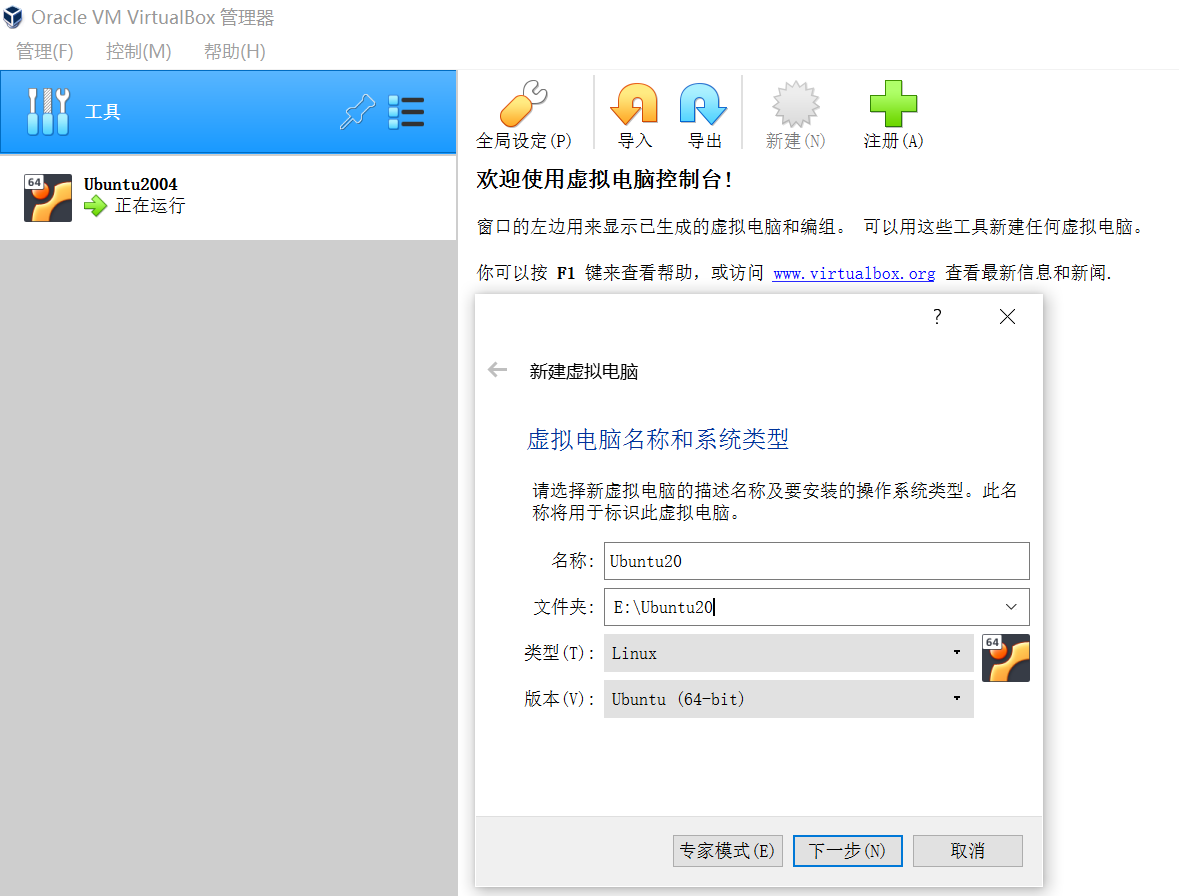
Task: Click the 类型(T) field label
Action: pos(559,653)
